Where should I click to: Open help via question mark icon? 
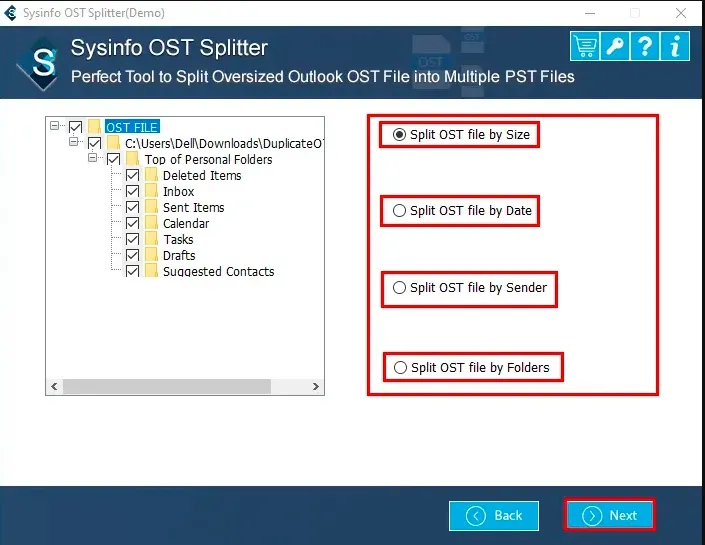[645, 46]
